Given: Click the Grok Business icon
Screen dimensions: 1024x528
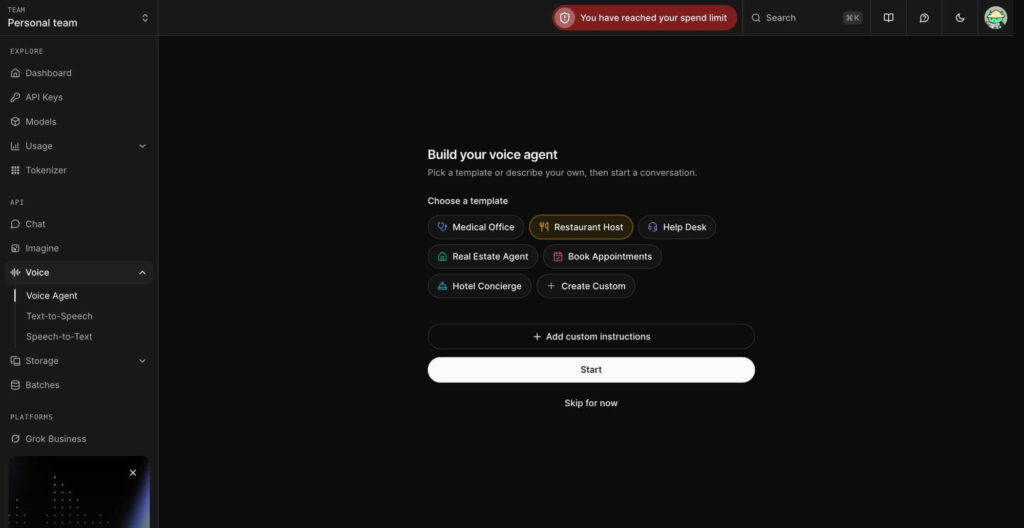Looking at the screenshot, I should coord(15,439).
